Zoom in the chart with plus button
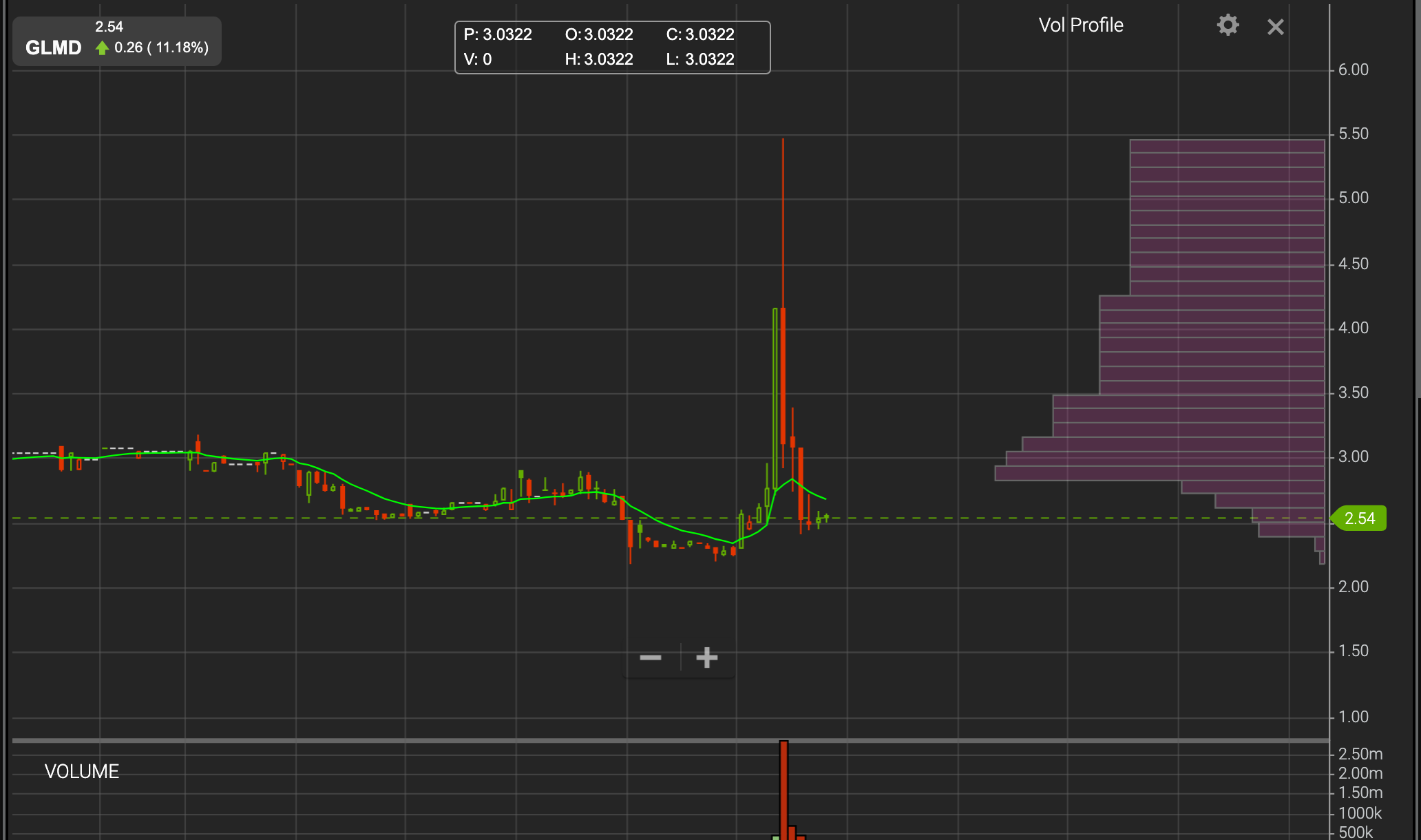The width and height of the screenshot is (1421, 840). pos(707,658)
